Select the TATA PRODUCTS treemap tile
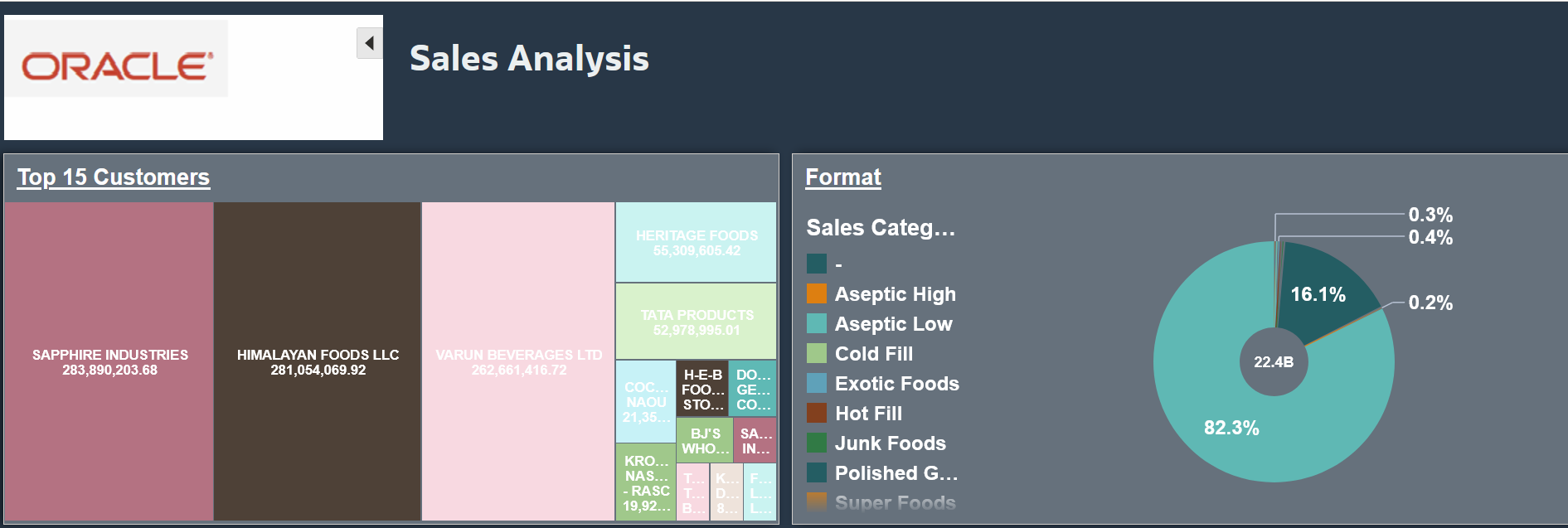1568x528 pixels. coord(697,322)
